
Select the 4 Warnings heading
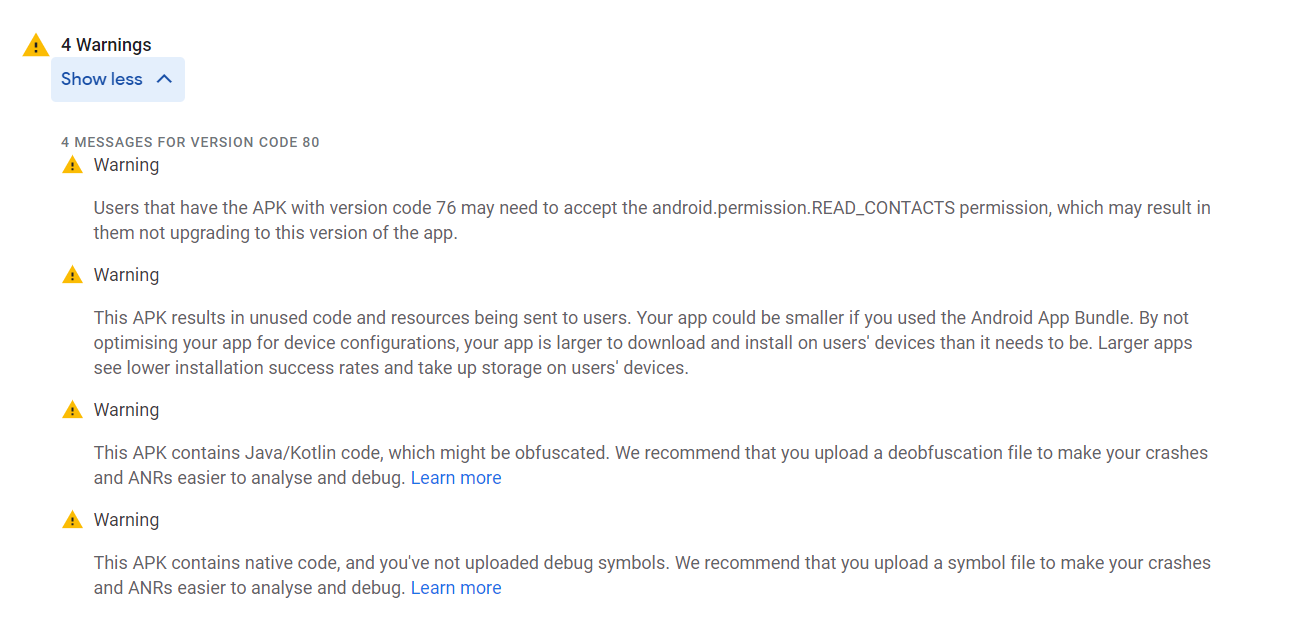106,45
